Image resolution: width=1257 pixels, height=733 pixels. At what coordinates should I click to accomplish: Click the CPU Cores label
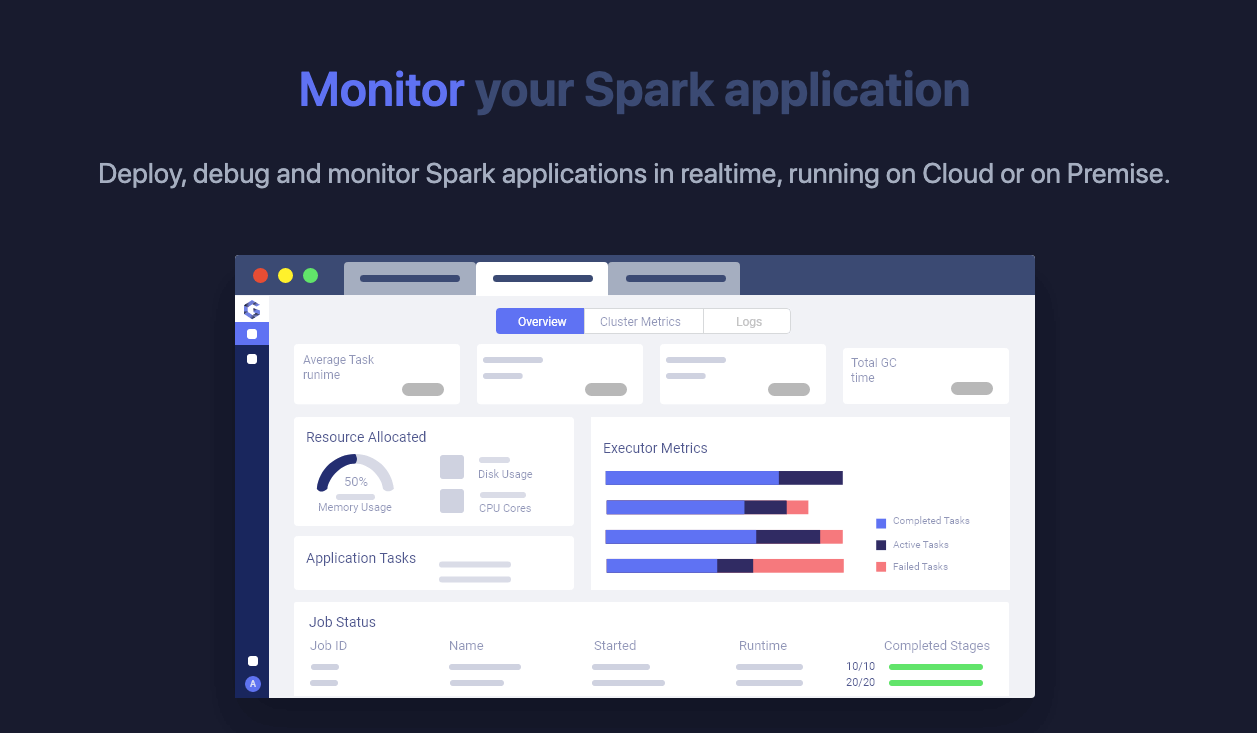click(505, 508)
